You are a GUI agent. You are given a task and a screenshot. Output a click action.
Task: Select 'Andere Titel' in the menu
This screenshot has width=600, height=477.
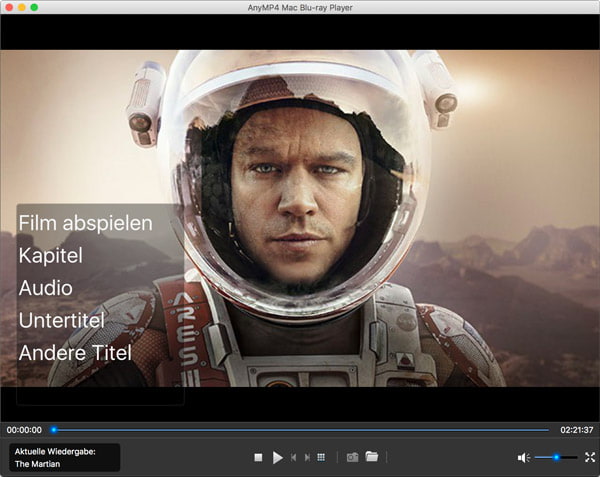click(x=75, y=353)
